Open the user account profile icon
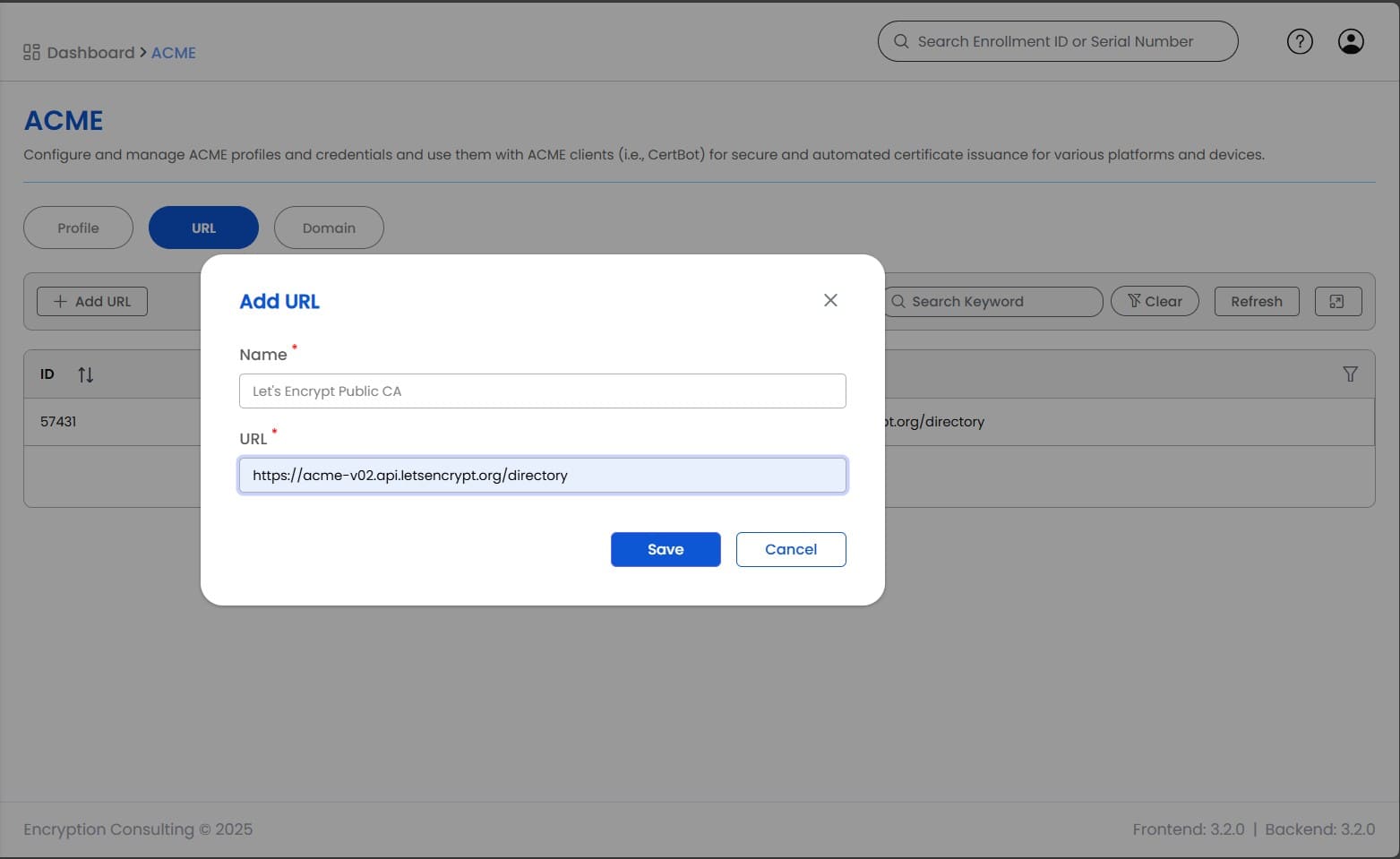The width and height of the screenshot is (1400, 859). point(1350,41)
